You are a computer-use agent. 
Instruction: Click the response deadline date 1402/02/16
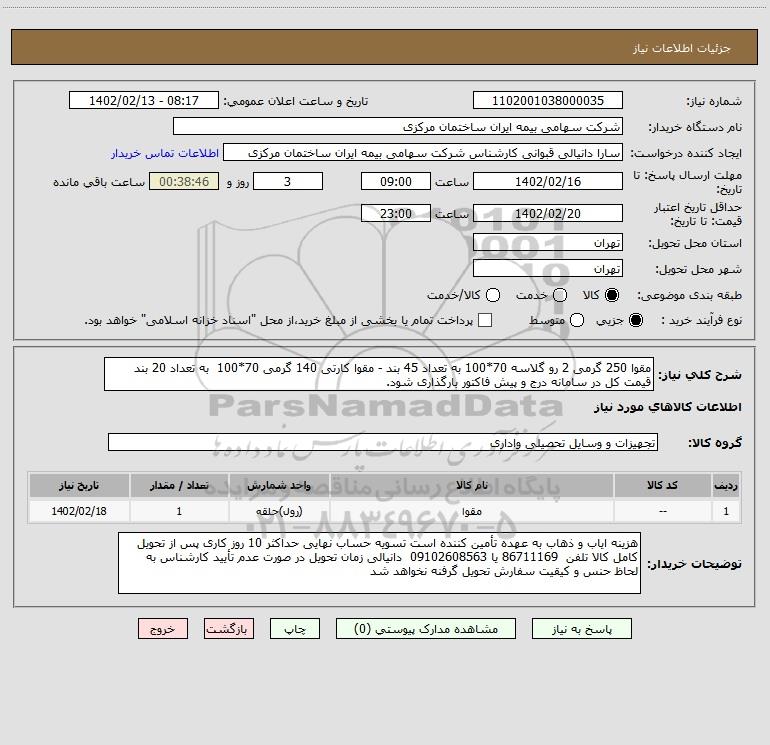pos(548,181)
